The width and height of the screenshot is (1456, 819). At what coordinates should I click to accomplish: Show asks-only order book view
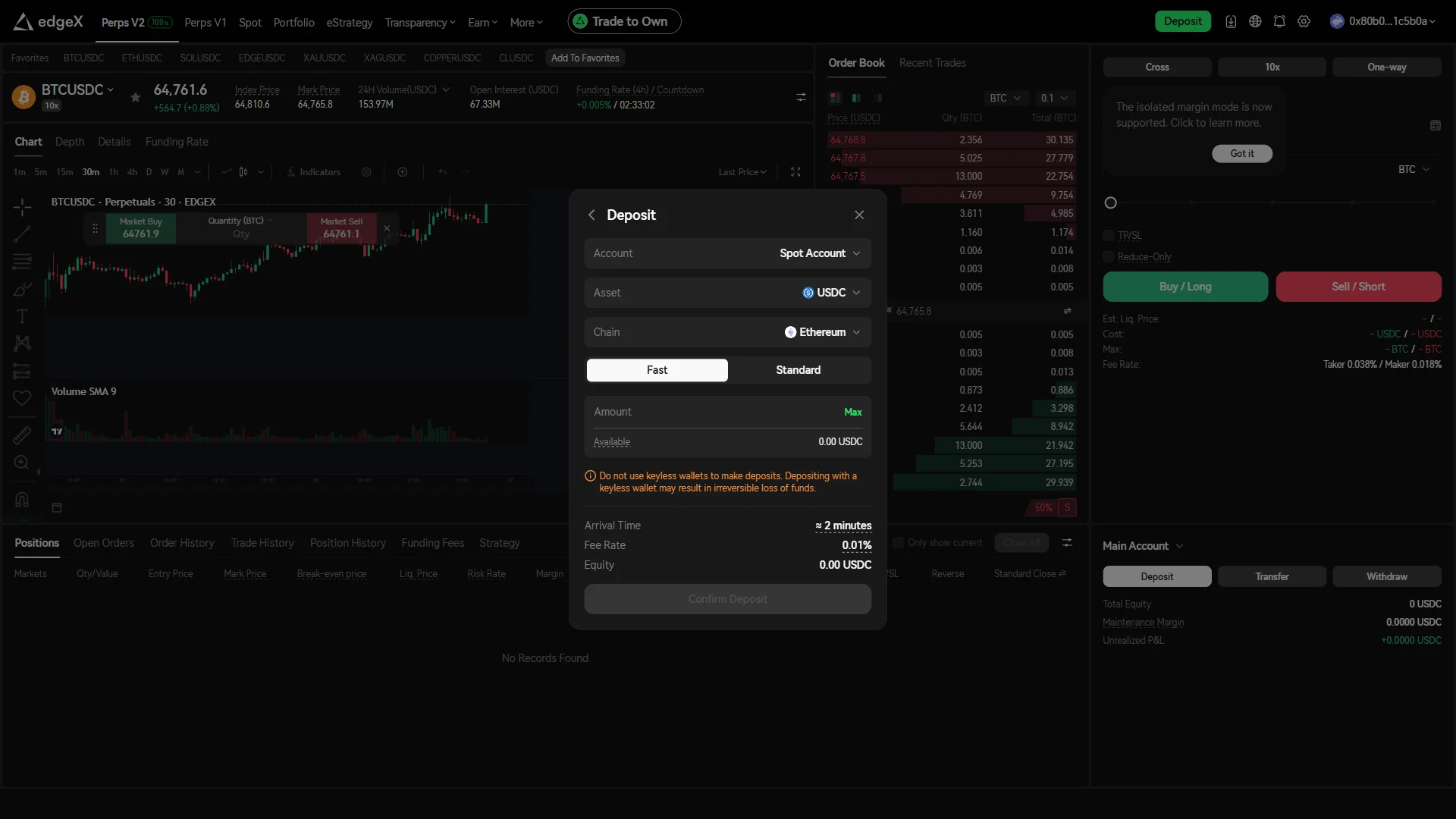pyautogui.click(x=877, y=98)
